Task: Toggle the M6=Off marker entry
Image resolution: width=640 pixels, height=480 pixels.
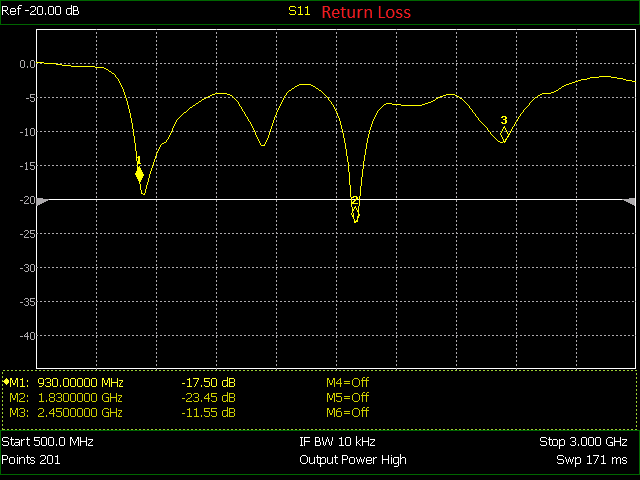Action: point(348,412)
